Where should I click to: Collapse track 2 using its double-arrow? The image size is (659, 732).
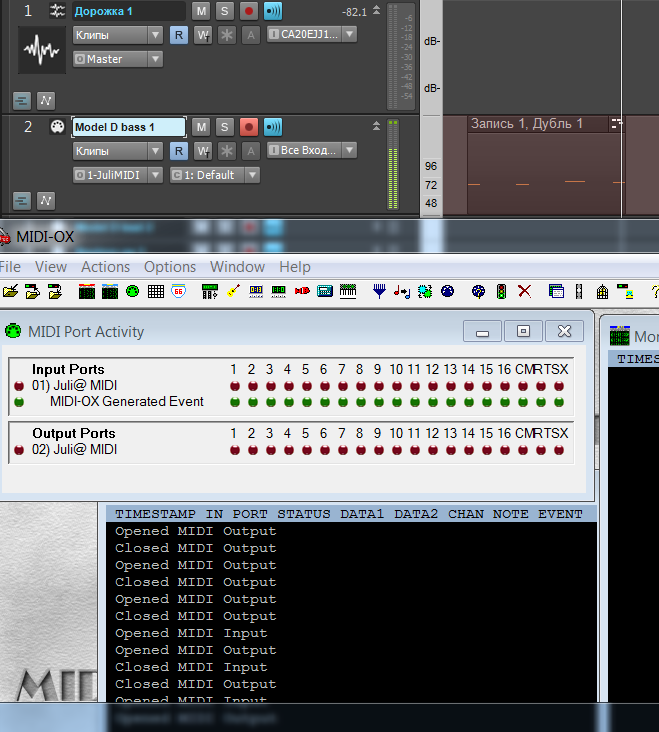click(376, 126)
